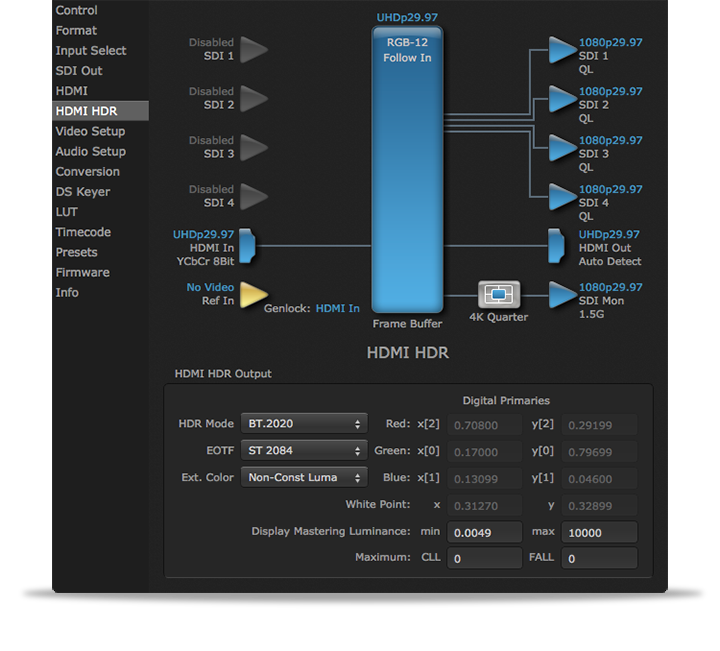Open the Video Setup sidebar item
The image size is (720, 651).
tap(90, 131)
